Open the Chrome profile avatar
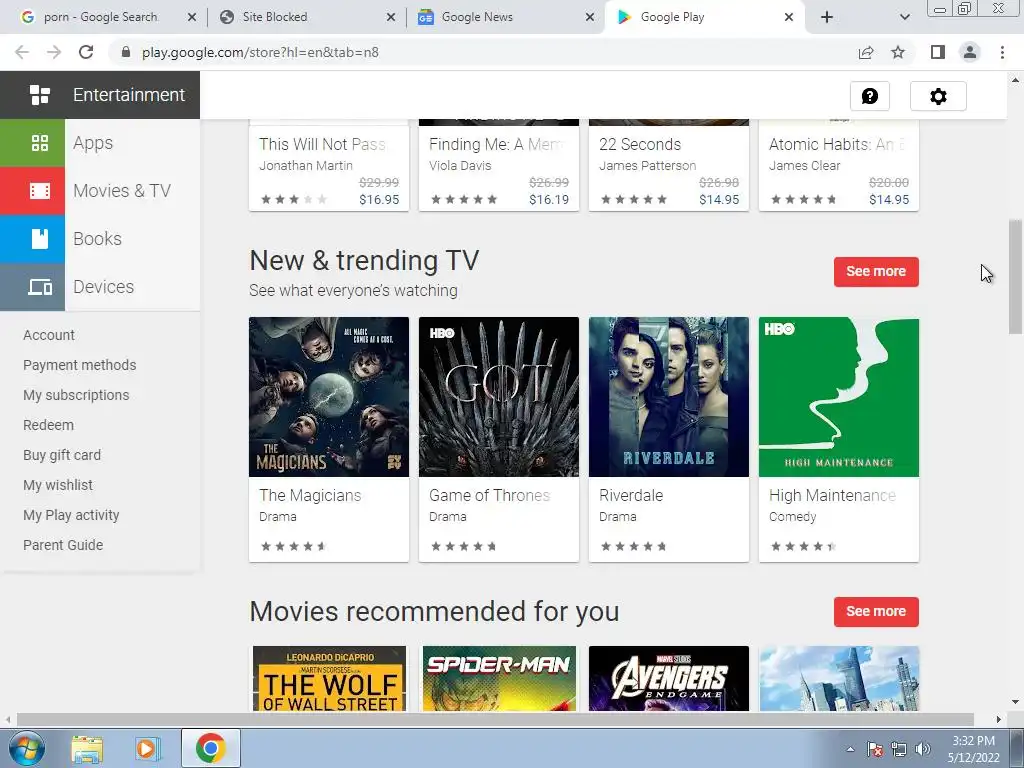Viewport: 1024px width, 768px height. [970, 52]
